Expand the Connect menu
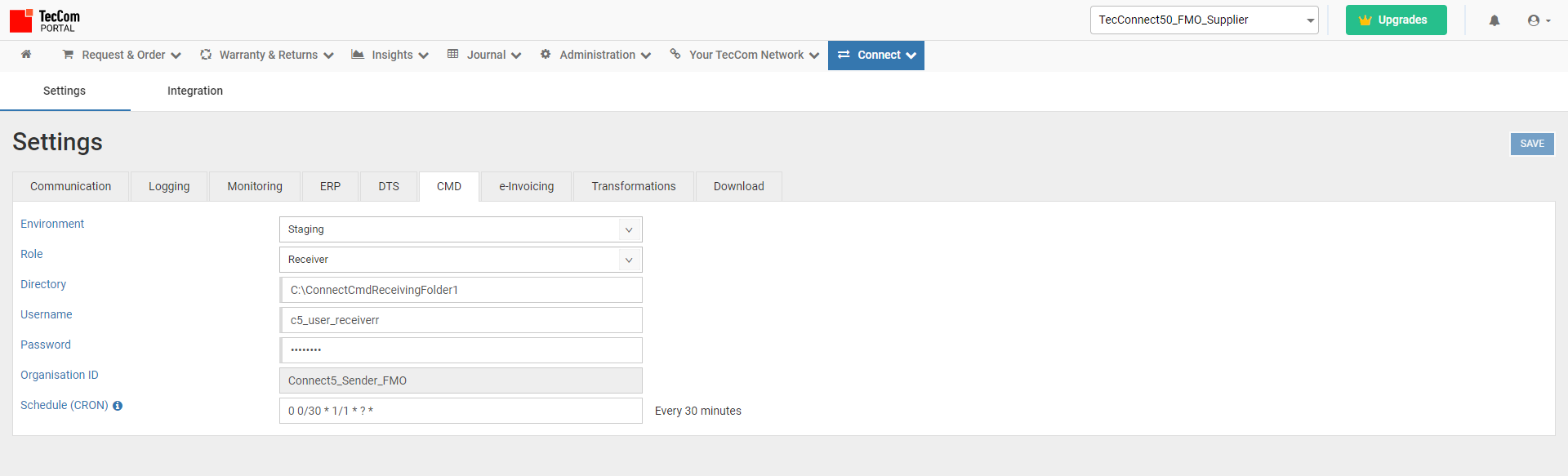Viewport: 1568px width, 476px height. point(876,55)
